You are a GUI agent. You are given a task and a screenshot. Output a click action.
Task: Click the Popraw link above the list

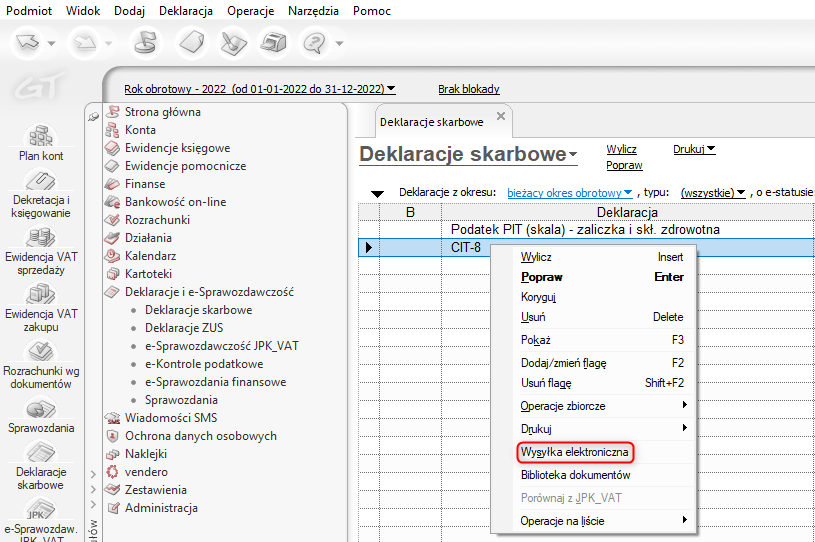(x=624, y=165)
